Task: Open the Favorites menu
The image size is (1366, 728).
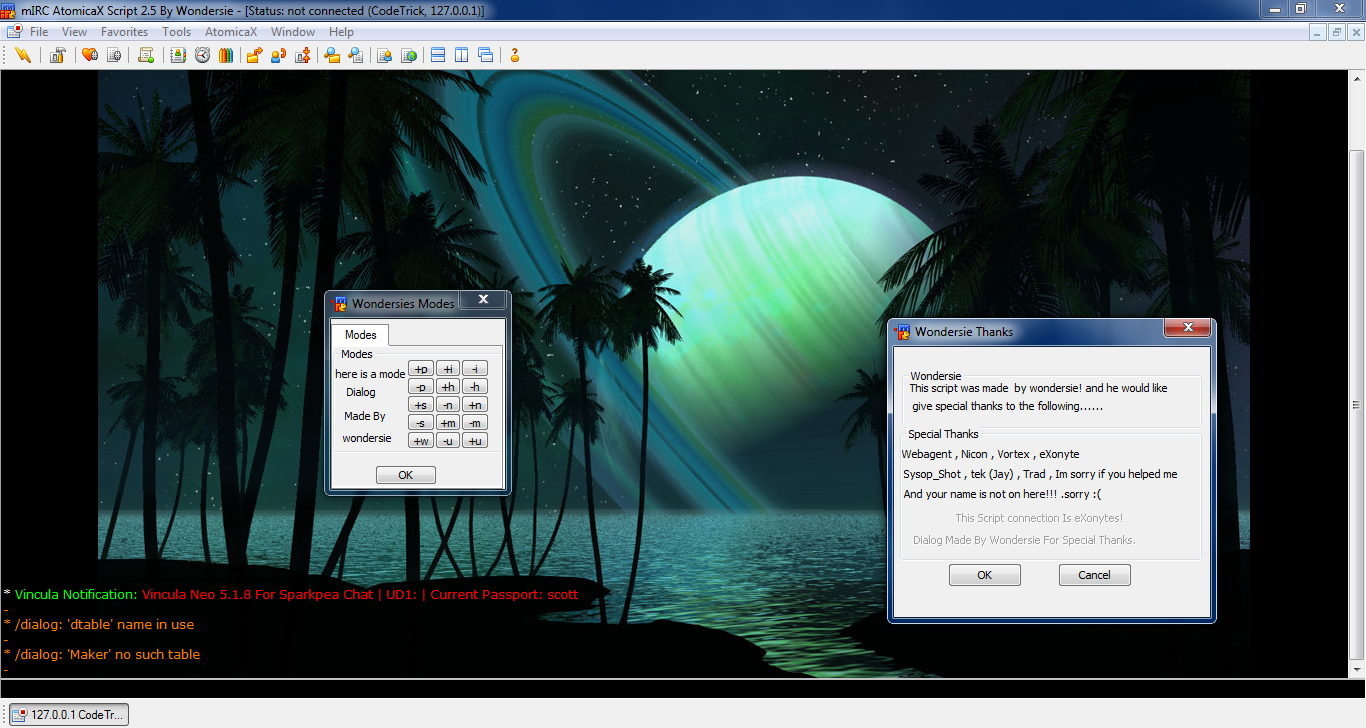Action: pos(125,32)
